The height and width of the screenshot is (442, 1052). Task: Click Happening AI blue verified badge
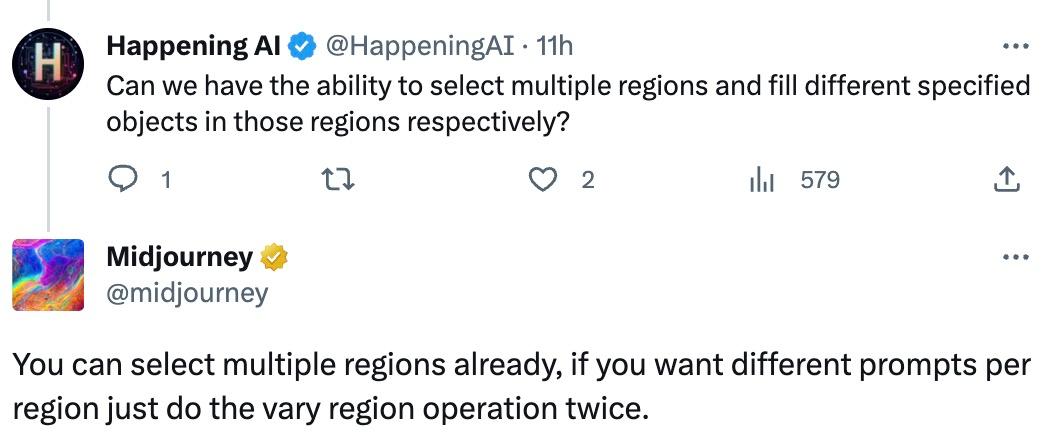tap(300, 46)
